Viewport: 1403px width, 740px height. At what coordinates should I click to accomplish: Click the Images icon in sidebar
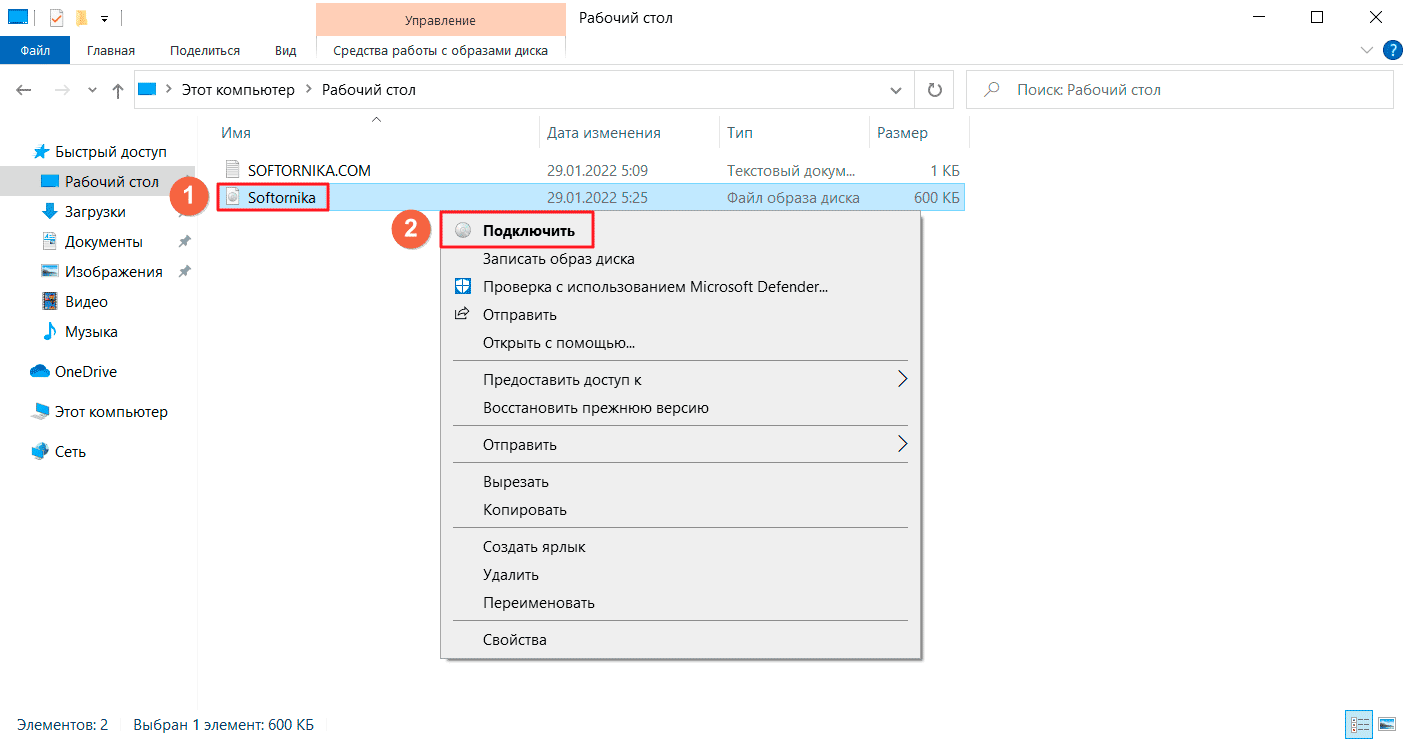[49, 271]
